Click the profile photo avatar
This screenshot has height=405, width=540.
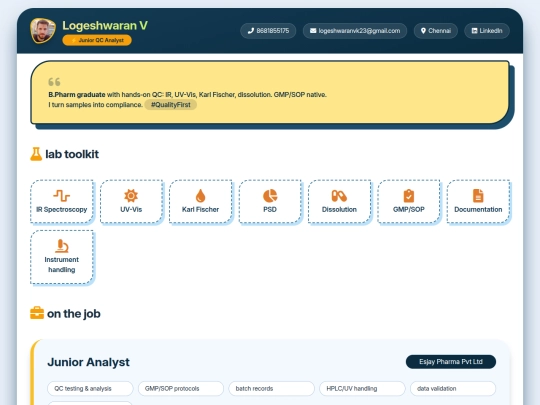pos(43,31)
